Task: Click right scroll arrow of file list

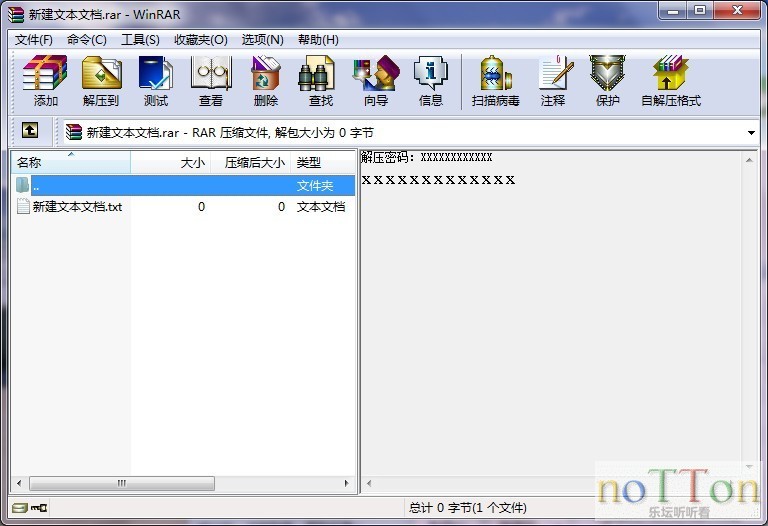Action: pos(346,483)
